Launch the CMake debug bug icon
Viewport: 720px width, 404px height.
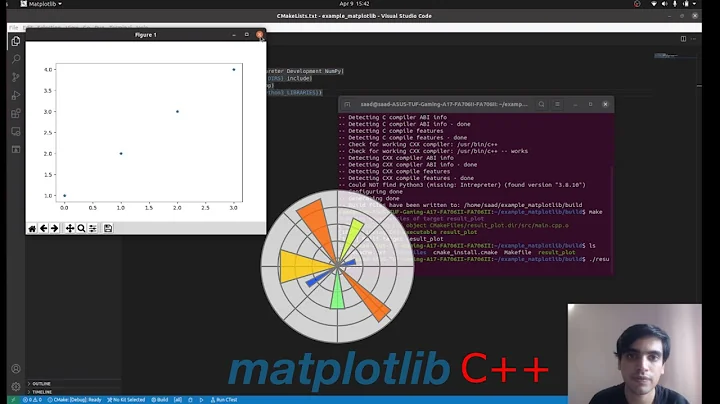pyautogui.click(x=191, y=400)
